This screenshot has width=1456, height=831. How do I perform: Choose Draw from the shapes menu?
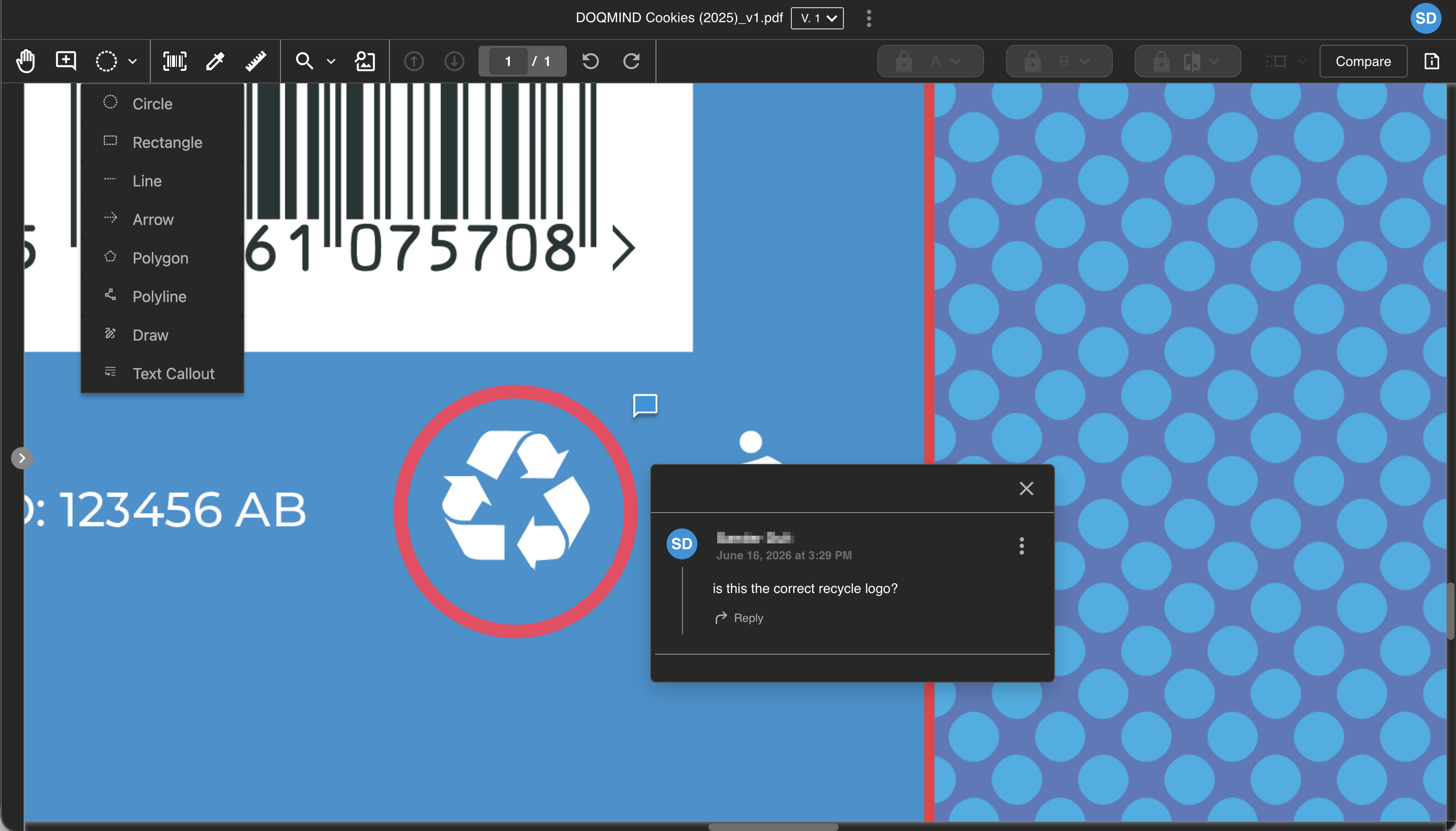point(162,335)
